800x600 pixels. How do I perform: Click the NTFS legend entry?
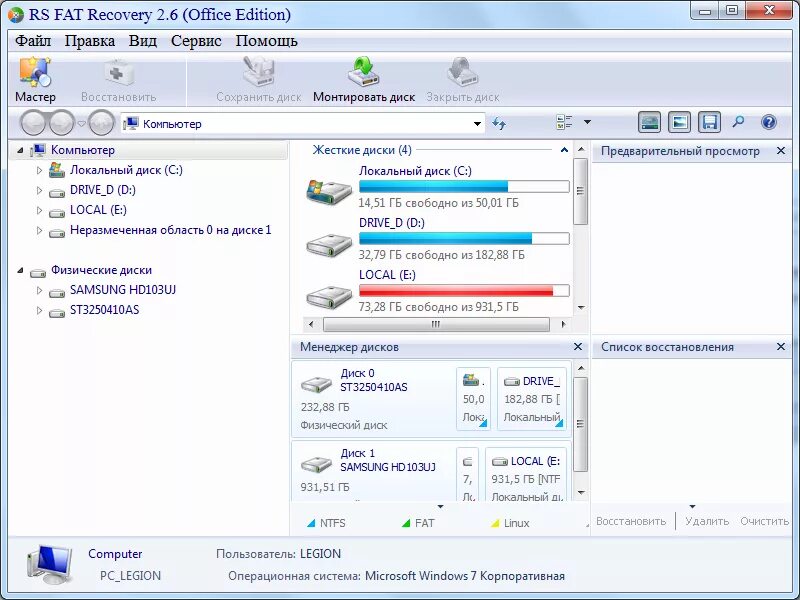327,523
